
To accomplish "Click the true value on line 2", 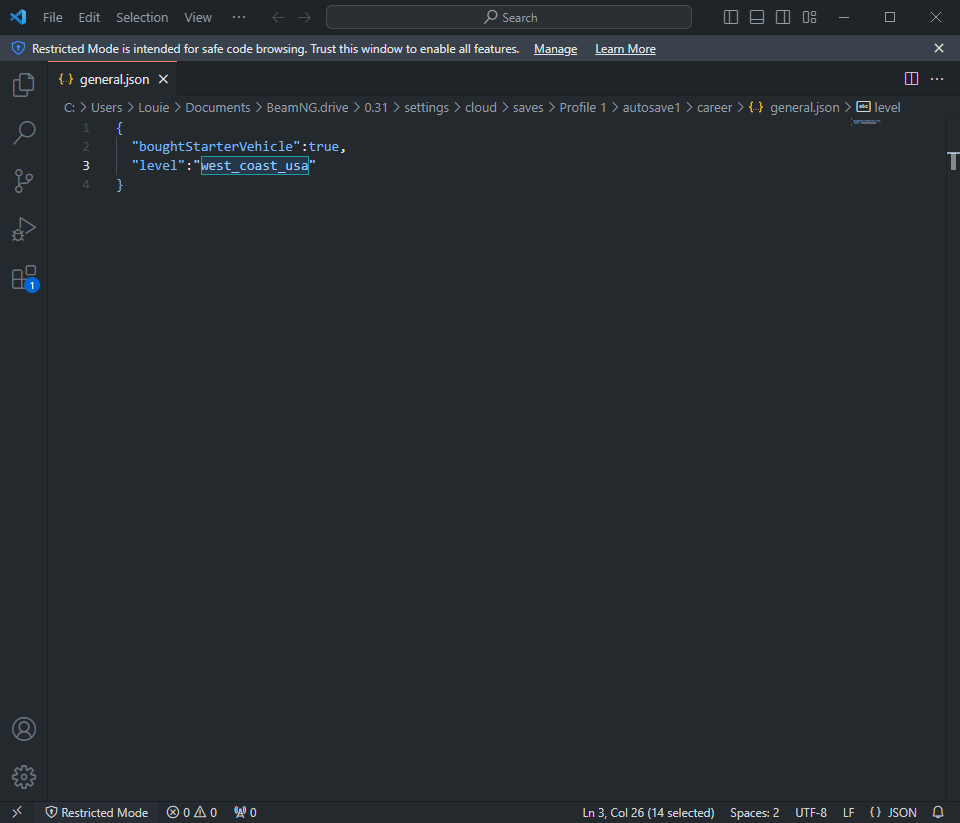I will (323, 146).
